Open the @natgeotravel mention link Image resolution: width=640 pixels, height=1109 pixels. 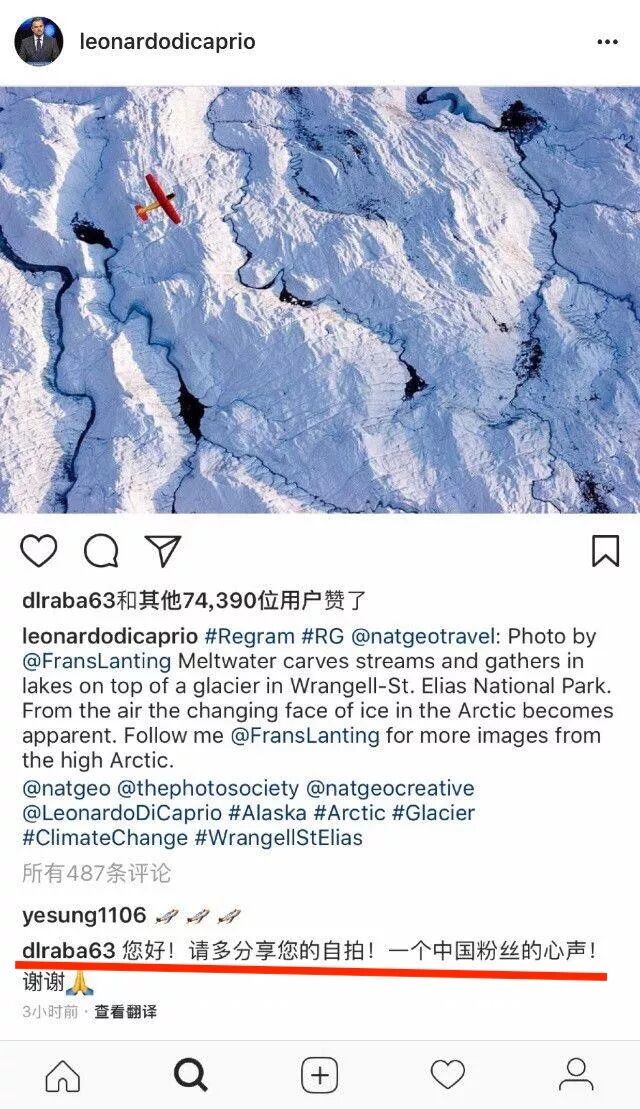[423, 636]
